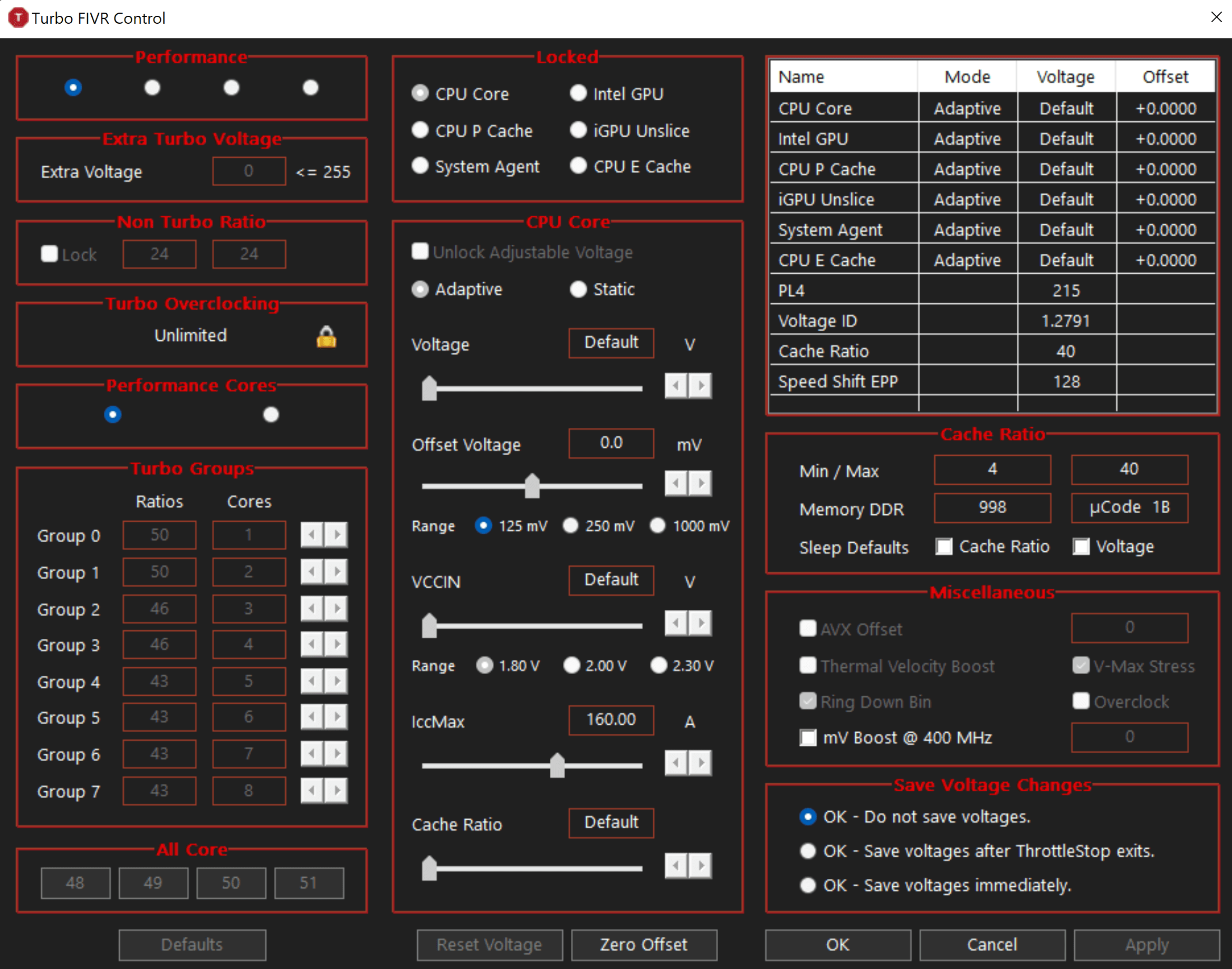Click the Turbo Overclocking padlock icon
This screenshot has height=969, width=1232.
tap(326, 336)
